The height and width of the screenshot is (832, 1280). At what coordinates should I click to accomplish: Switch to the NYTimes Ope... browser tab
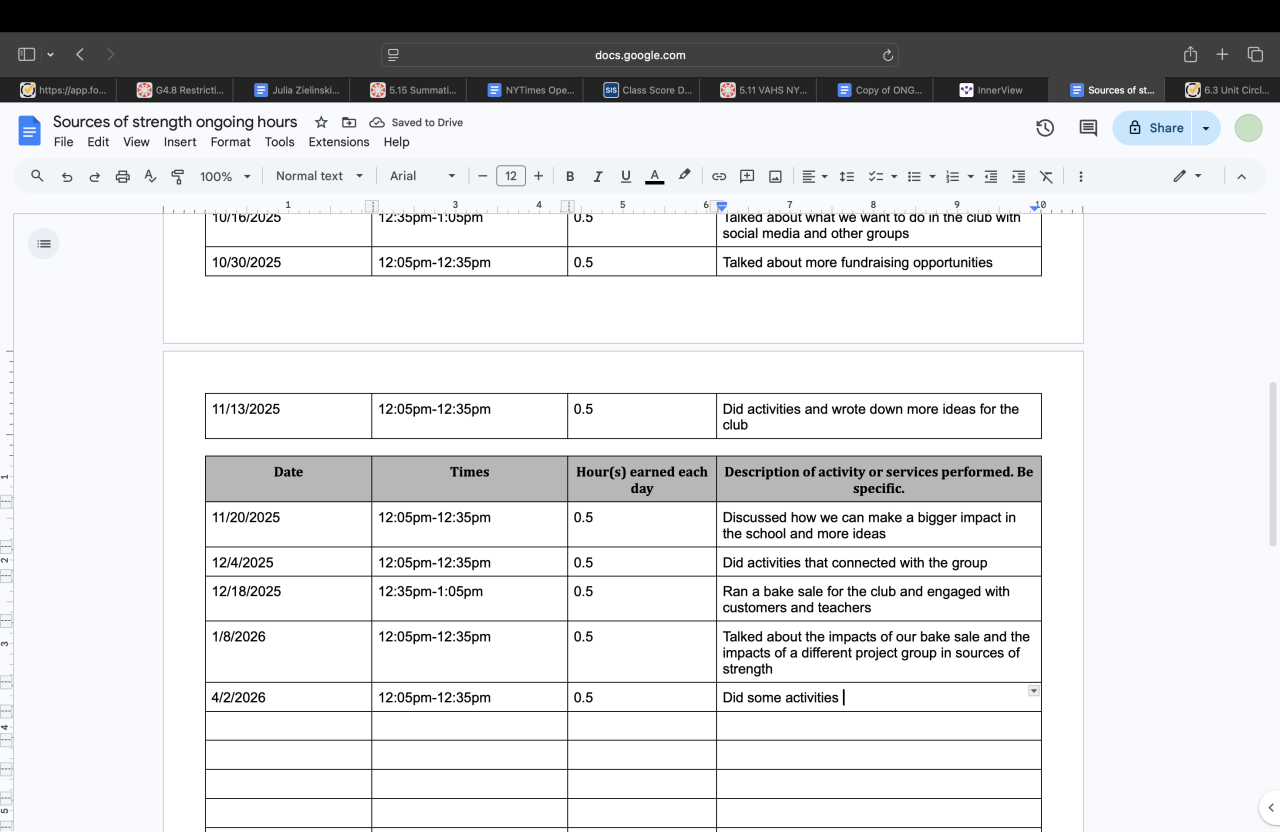531,90
